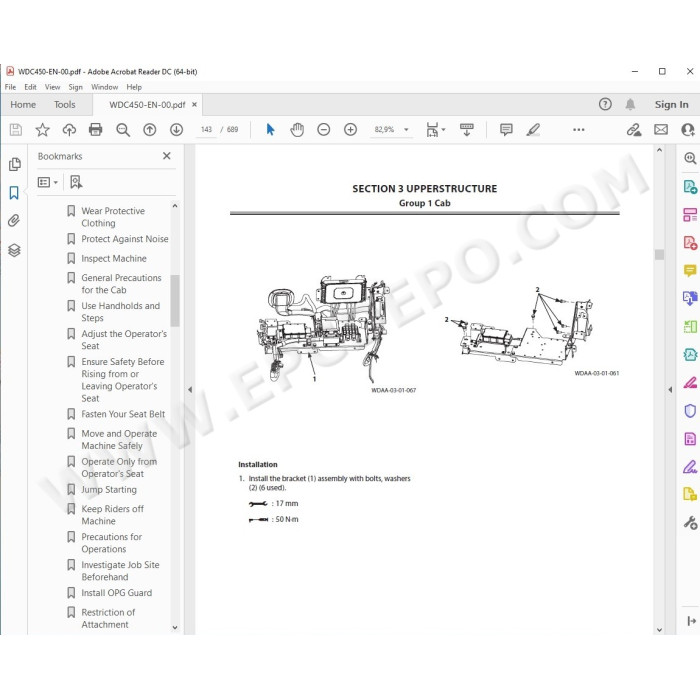Open the find text magnifier
The height and width of the screenshot is (700, 700).
click(123, 129)
